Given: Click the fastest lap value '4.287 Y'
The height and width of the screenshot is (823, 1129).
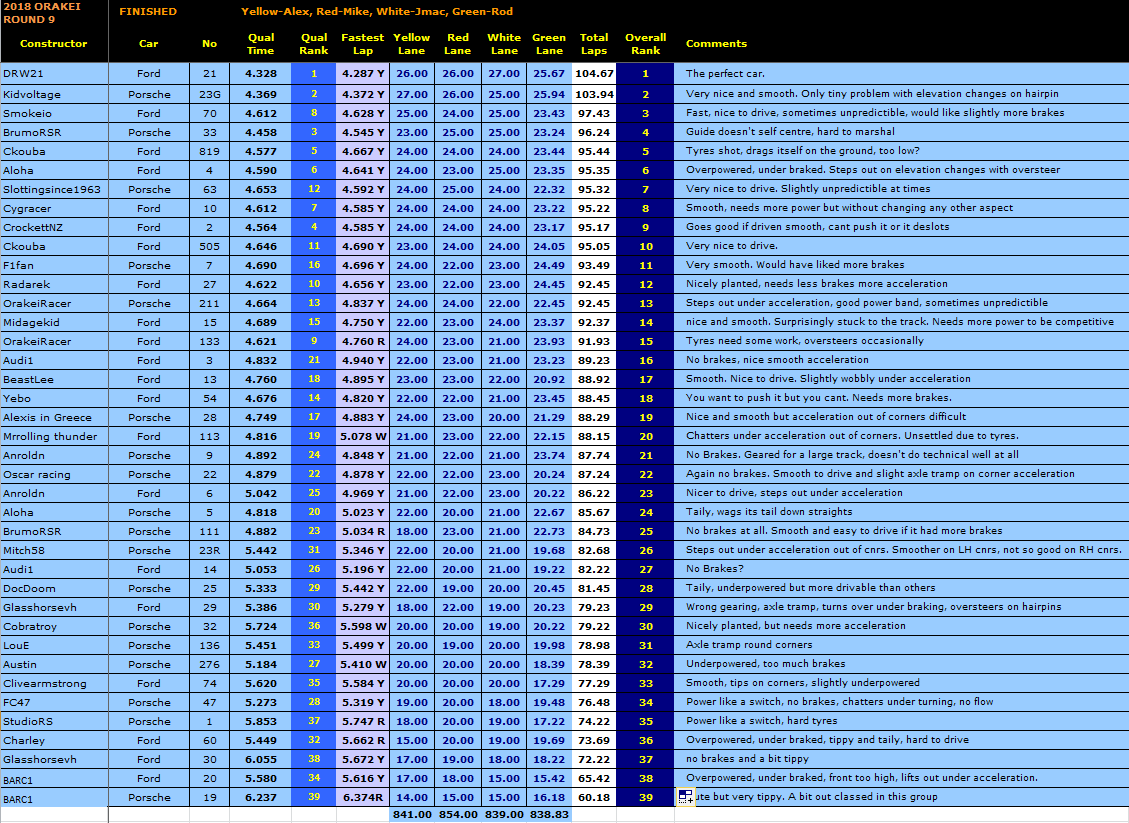Looking at the screenshot, I should pos(363,73).
